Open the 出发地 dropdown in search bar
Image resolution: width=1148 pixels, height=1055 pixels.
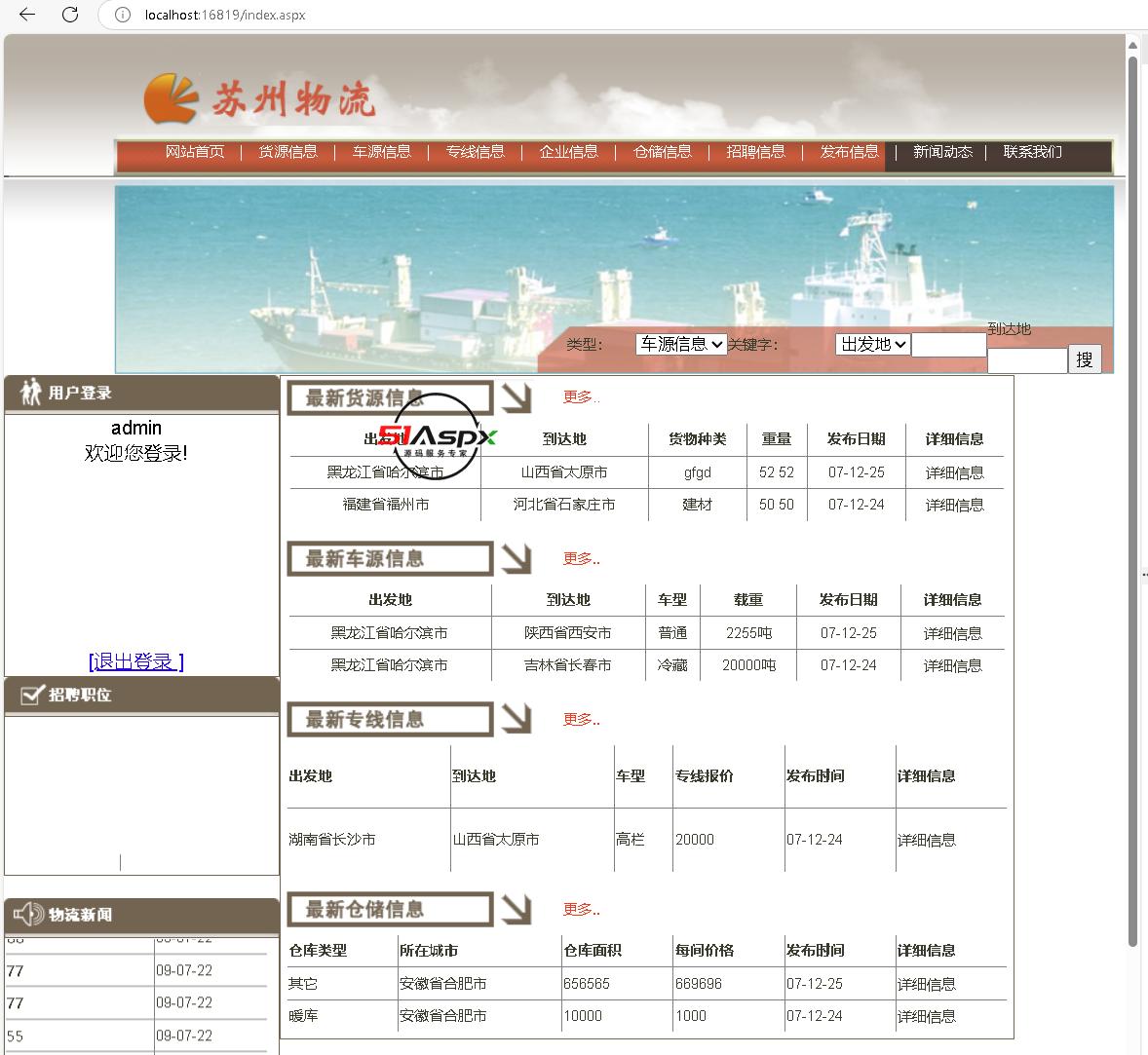click(873, 344)
